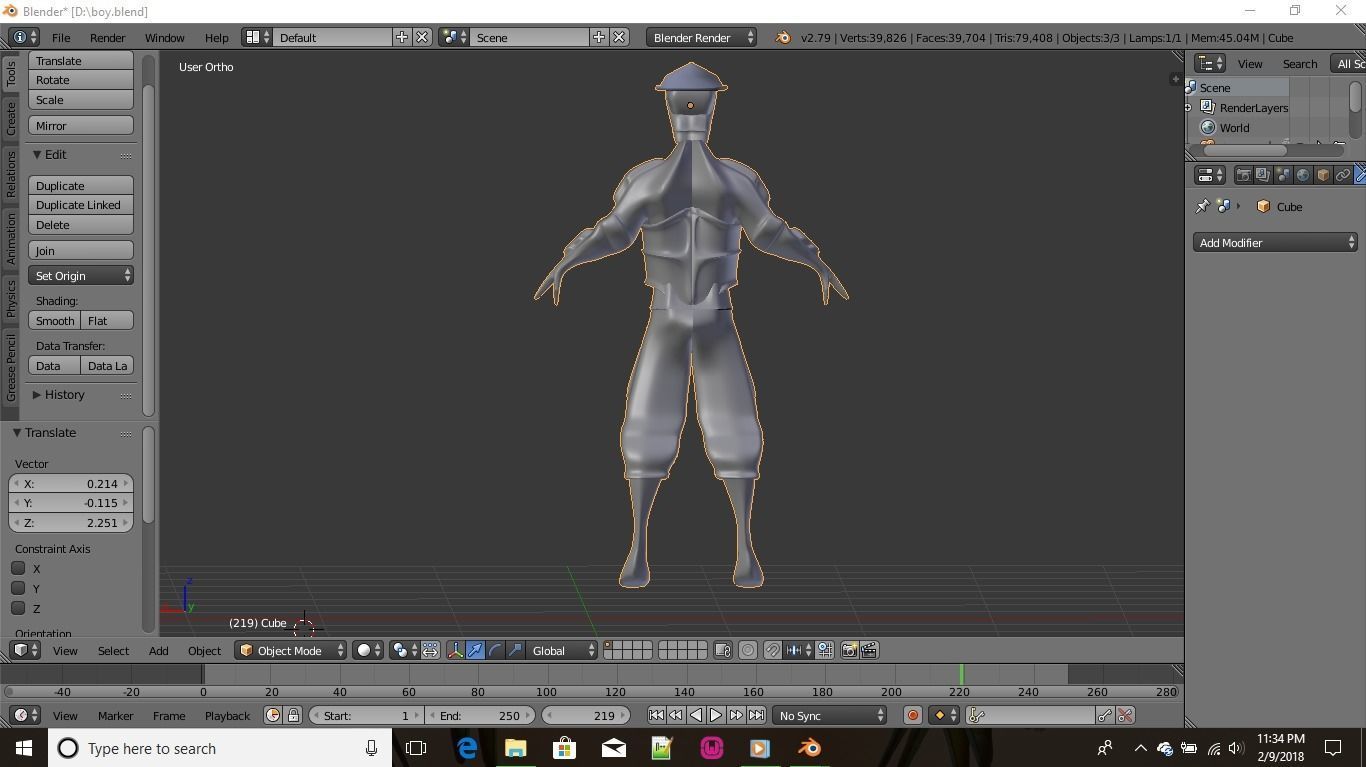Screen dimensions: 1366x767
Task: Click Flat shading button
Action: pyautogui.click(x=107, y=321)
